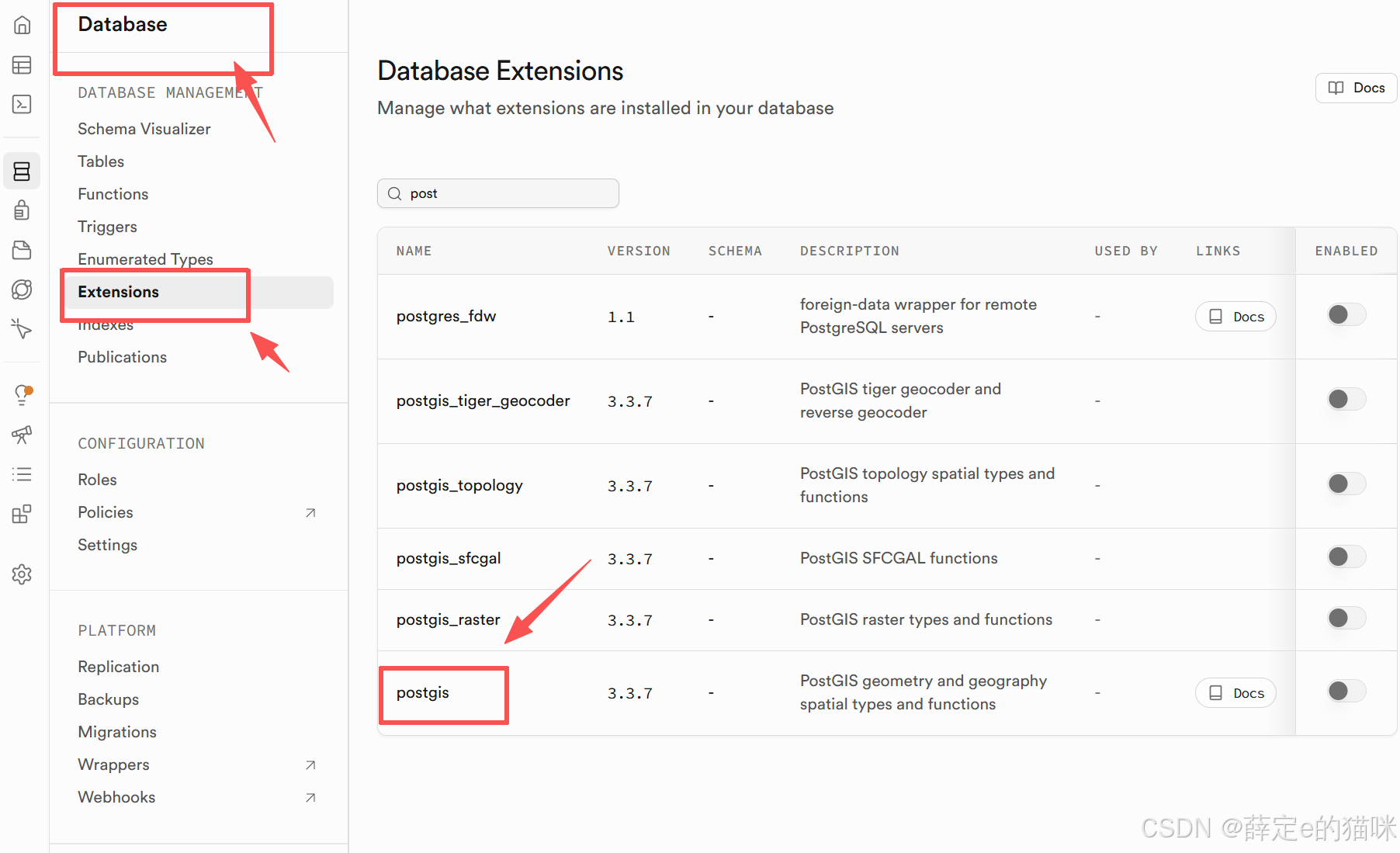Open the Table Editor icon
This screenshot has height=853, width=1400.
23,64
